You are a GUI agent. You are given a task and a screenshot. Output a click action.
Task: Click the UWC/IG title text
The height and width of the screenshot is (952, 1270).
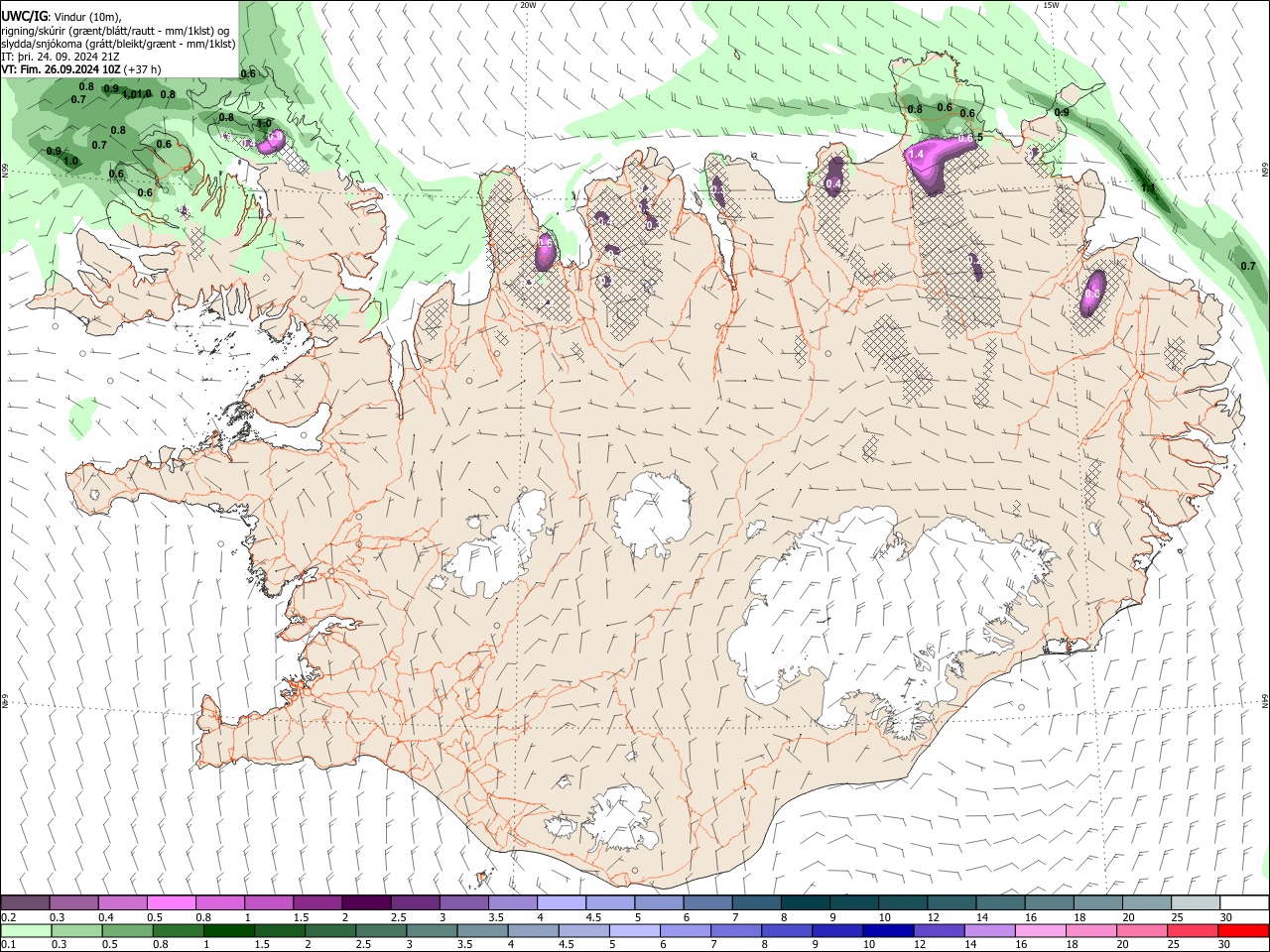(x=24, y=15)
